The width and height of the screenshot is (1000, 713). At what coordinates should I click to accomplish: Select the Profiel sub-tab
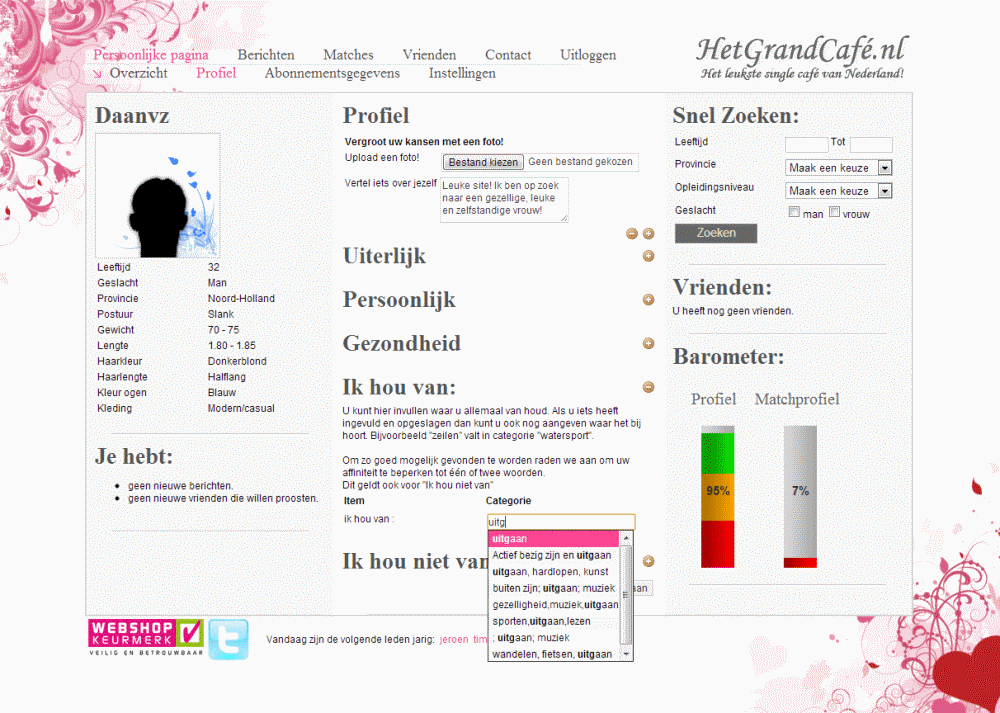click(x=216, y=73)
